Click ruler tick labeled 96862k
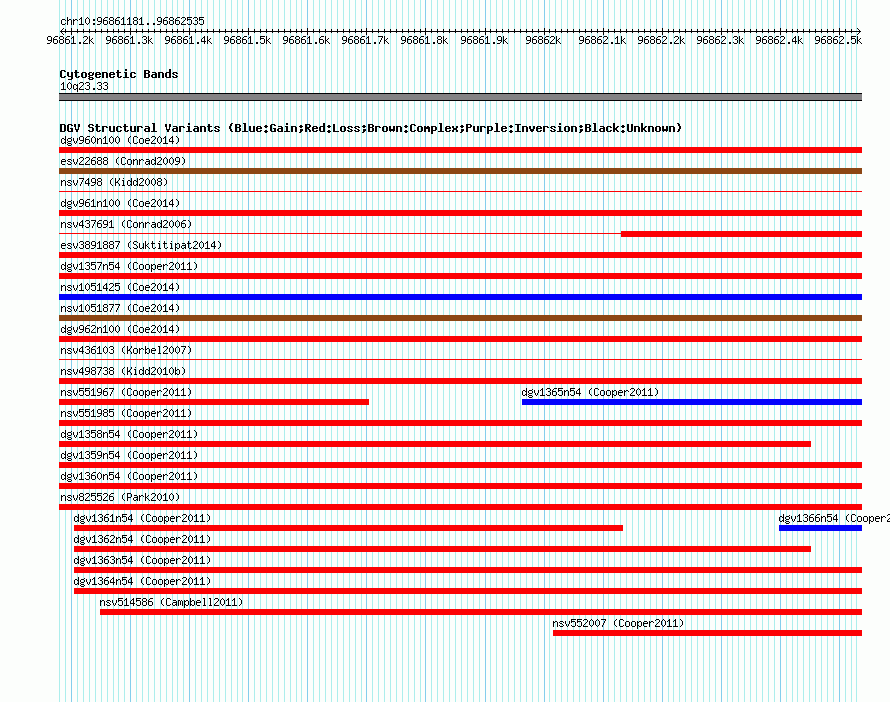Image resolution: width=890 pixels, height=702 pixels. 543,40
